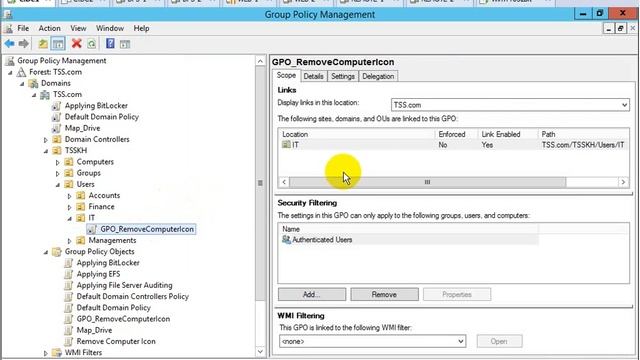Click the Domain Controllers OU icon
The height and width of the screenshot is (360, 640).
click(57, 139)
